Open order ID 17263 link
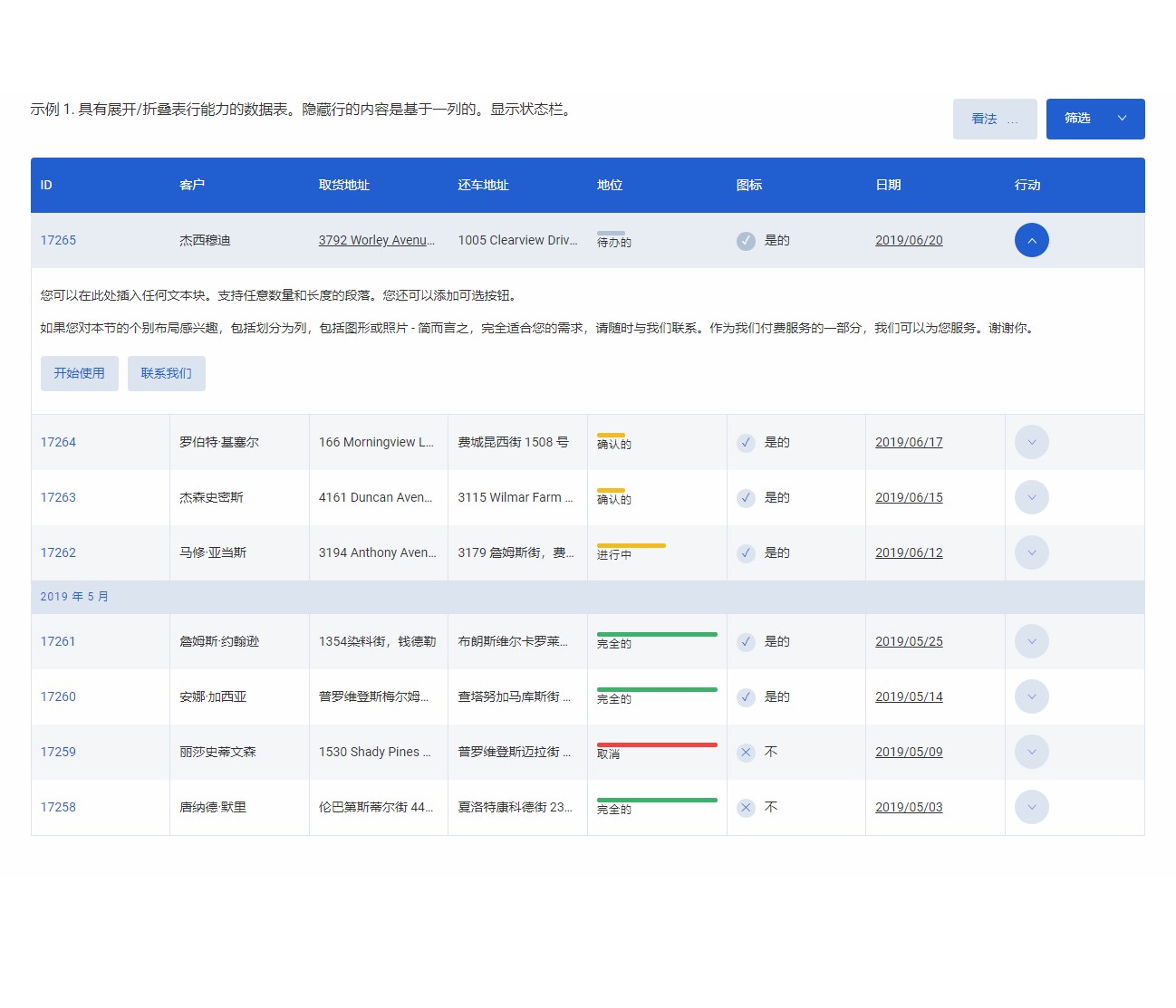The height and width of the screenshot is (1008, 1176). [x=58, y=497]
